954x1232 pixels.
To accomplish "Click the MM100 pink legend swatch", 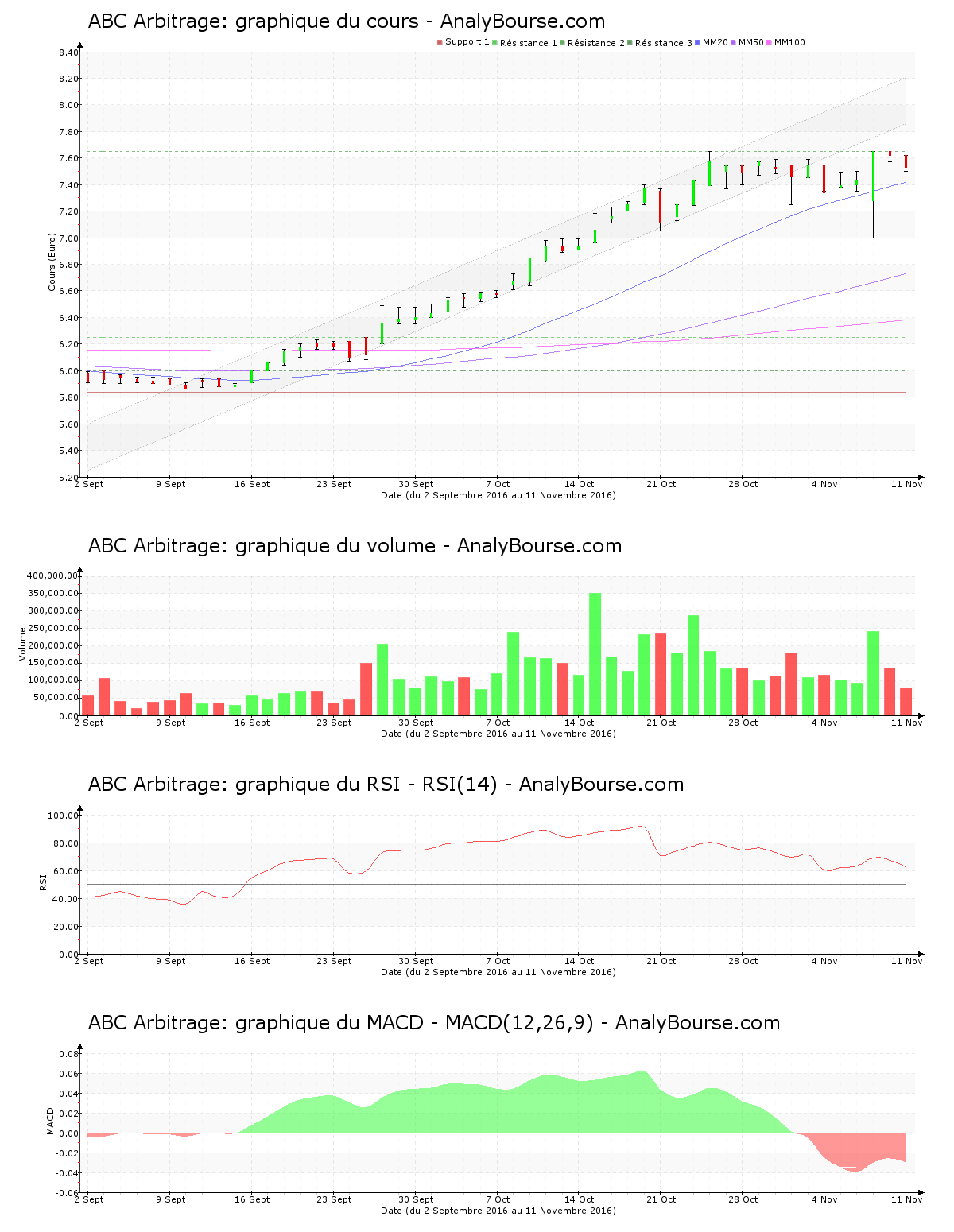I will pyautogui.click(x=770, y=42).
